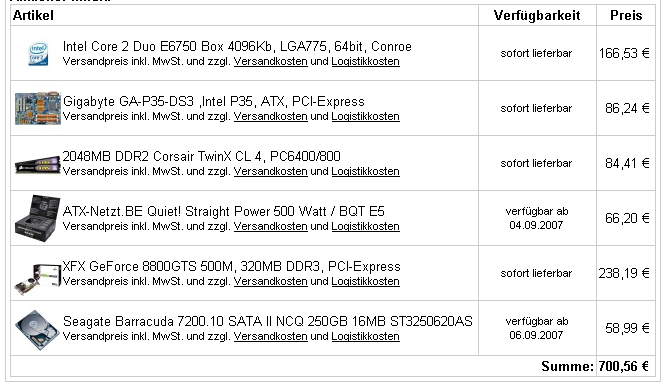The height and width of the screenshot is (387, 665).
Task: Open Versandkosten link under Gigabyte GA-P35-DS3
Action: [271, 117]
